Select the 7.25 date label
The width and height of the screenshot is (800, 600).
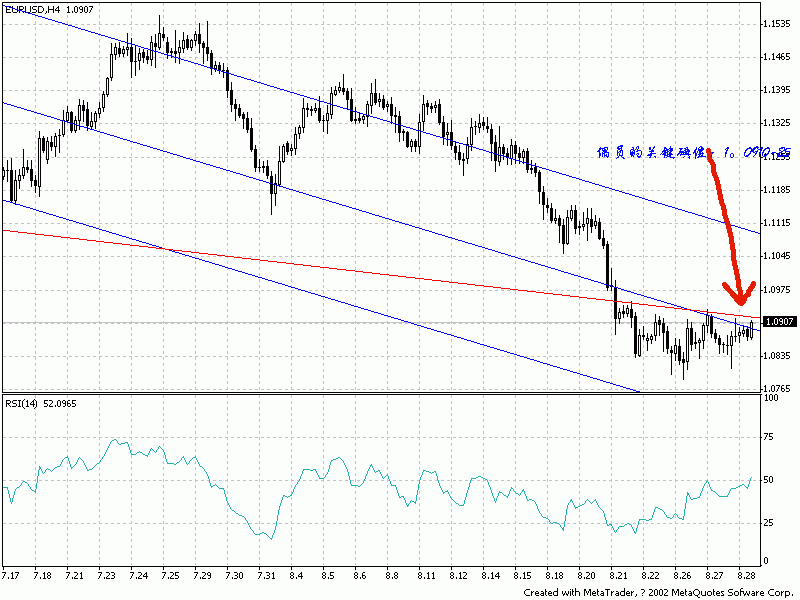click(x=170, y=576)
